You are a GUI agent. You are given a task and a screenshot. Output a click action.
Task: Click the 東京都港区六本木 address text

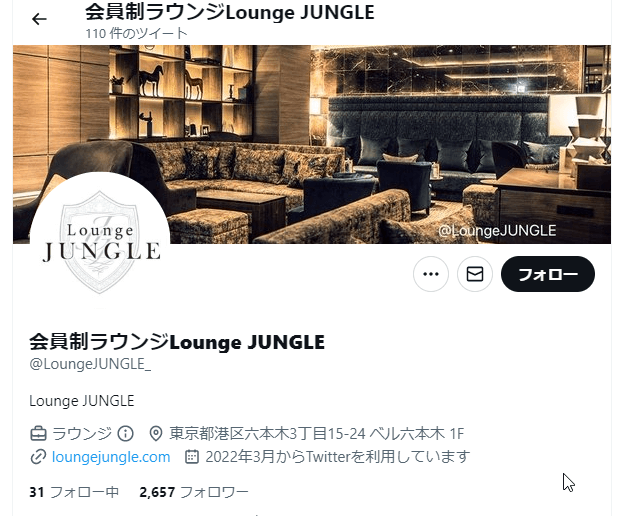[317, 434]
